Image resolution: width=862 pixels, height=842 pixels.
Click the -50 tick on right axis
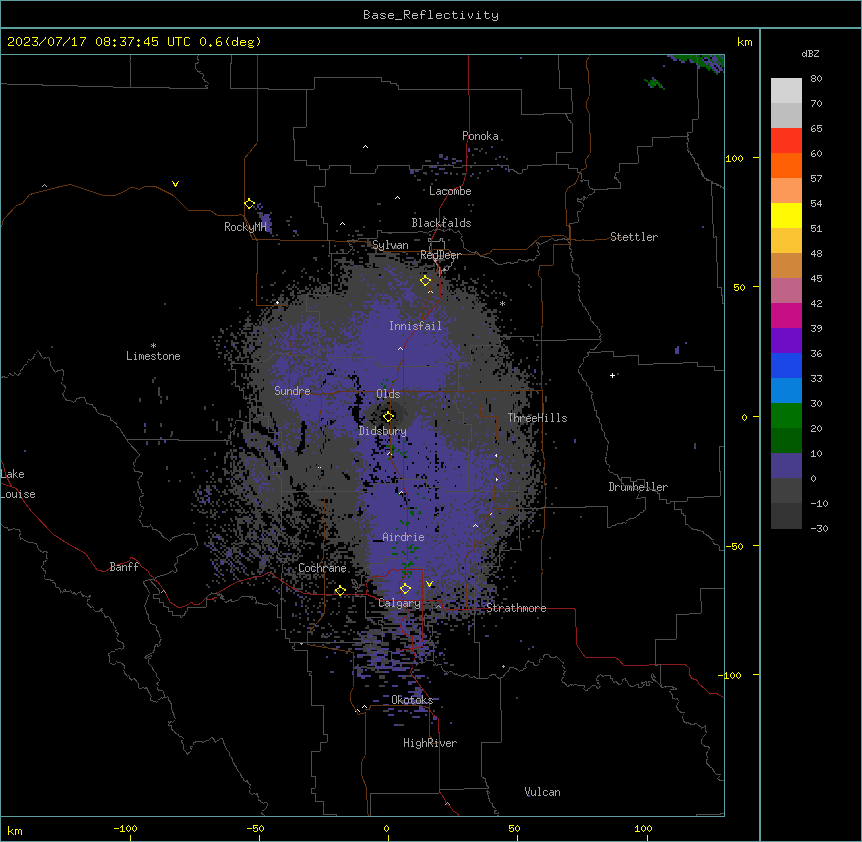tap(734, 546)
